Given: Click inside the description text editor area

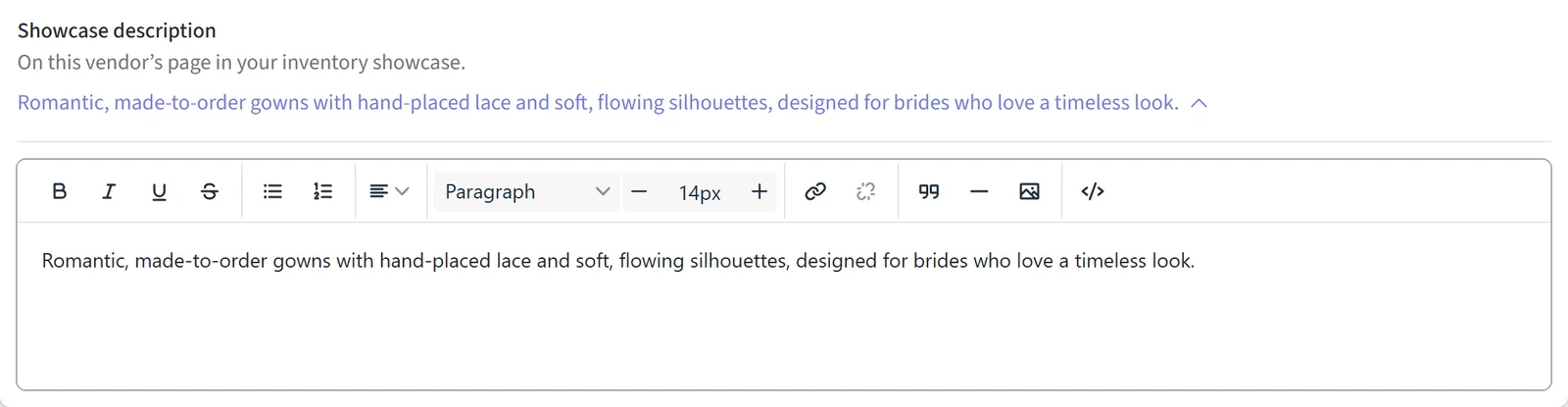Looking at the screenshot, I should click(784, 305).
